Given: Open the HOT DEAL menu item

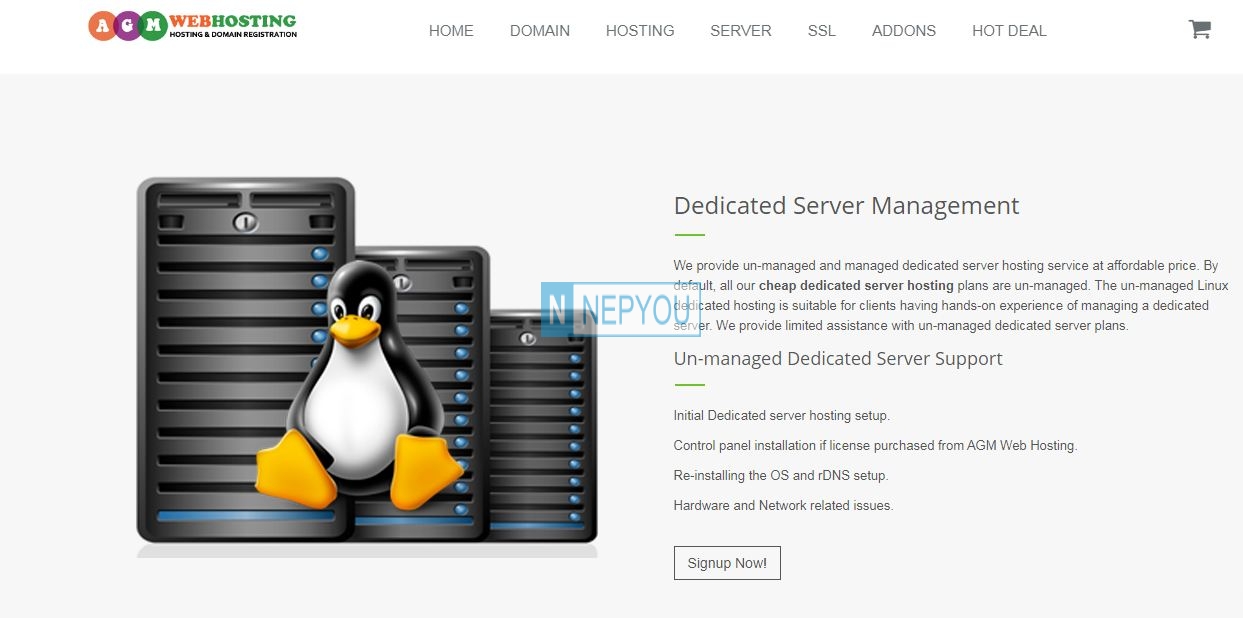Looking at the screenshot, I should 1009,31.
